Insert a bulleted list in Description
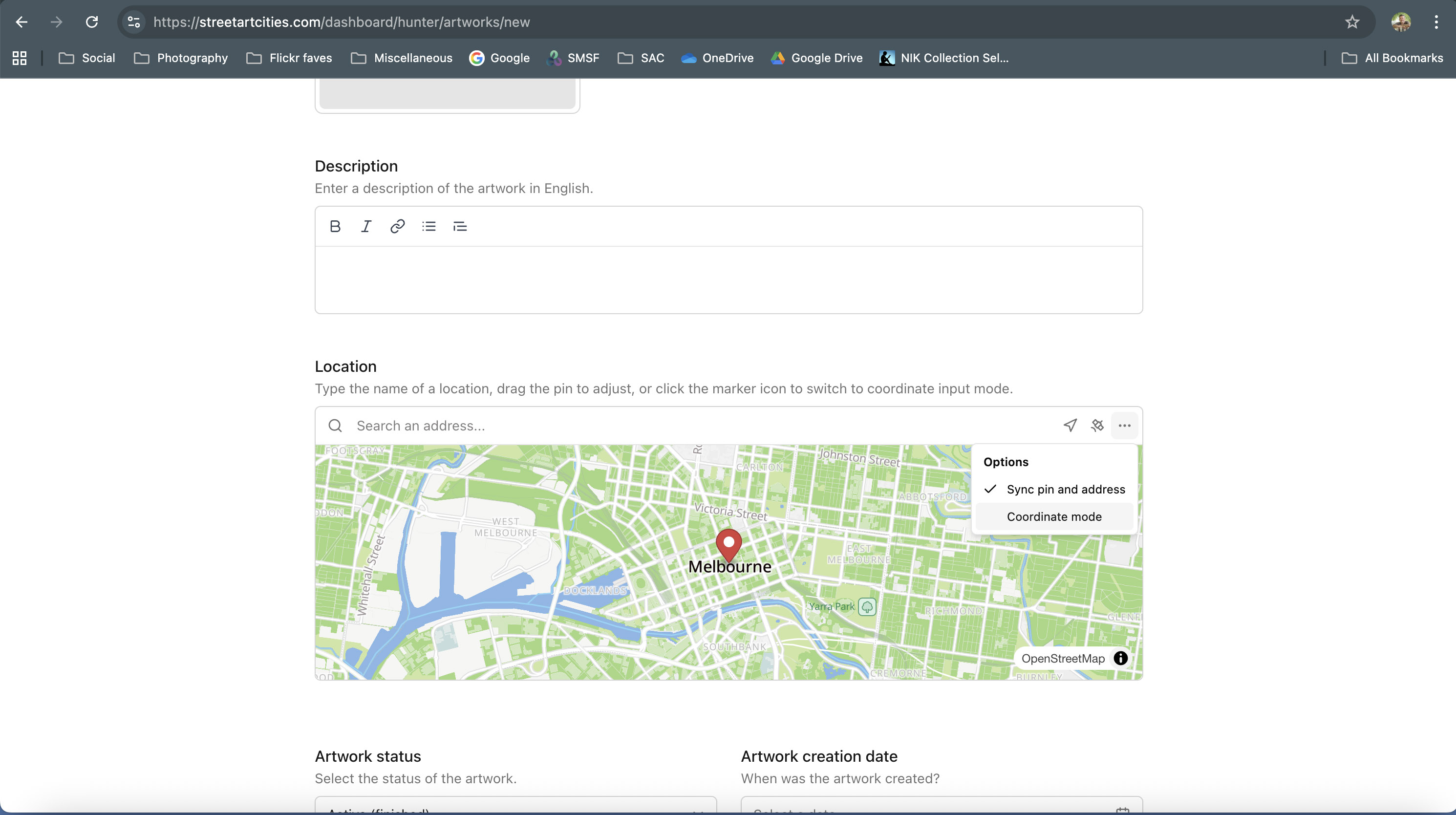The image size is (1456, 815). pos(429,226)
